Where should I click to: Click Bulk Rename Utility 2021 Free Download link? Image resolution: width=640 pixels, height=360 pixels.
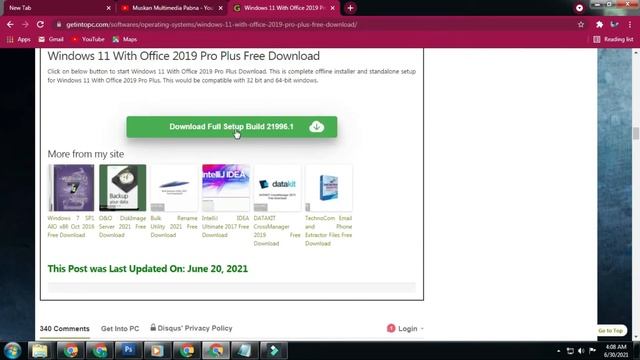(174, 227)
